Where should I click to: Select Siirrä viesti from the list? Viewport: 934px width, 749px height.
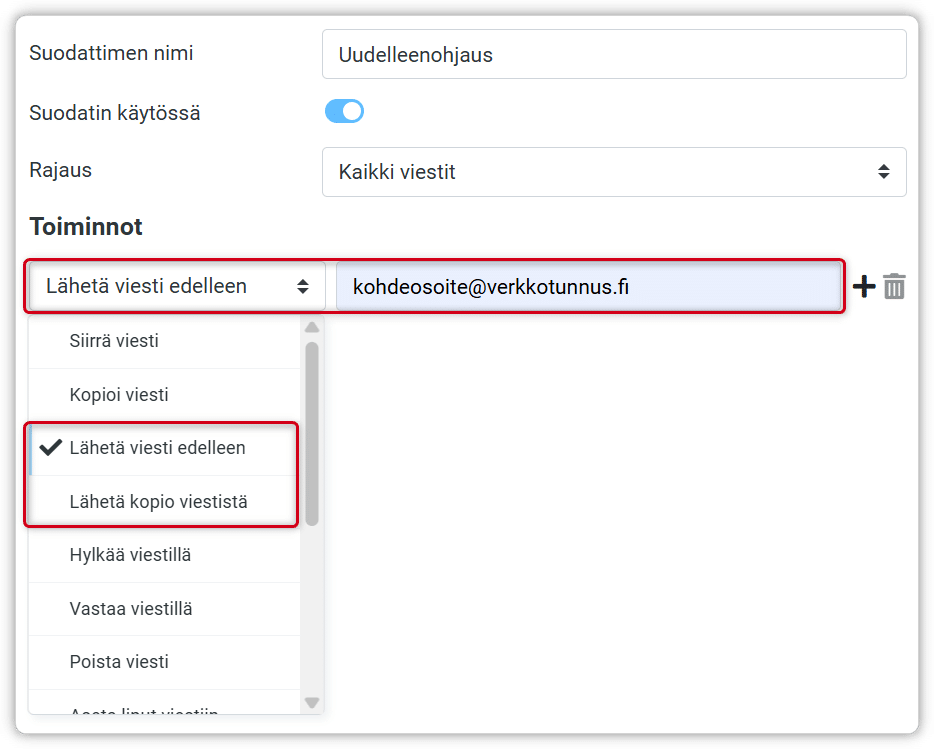pos(114,341)
